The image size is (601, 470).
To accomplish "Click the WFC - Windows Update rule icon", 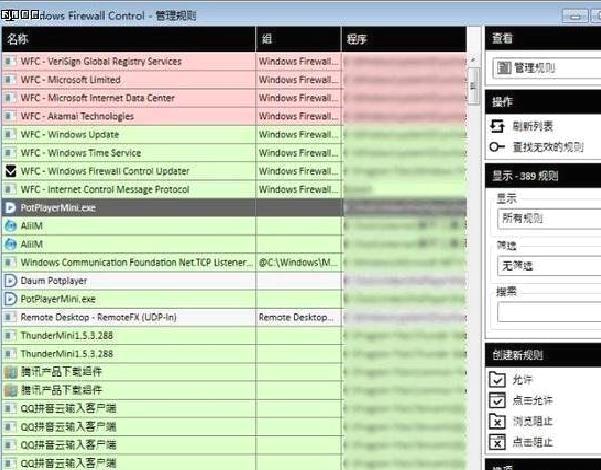I will tap(10, 135).
